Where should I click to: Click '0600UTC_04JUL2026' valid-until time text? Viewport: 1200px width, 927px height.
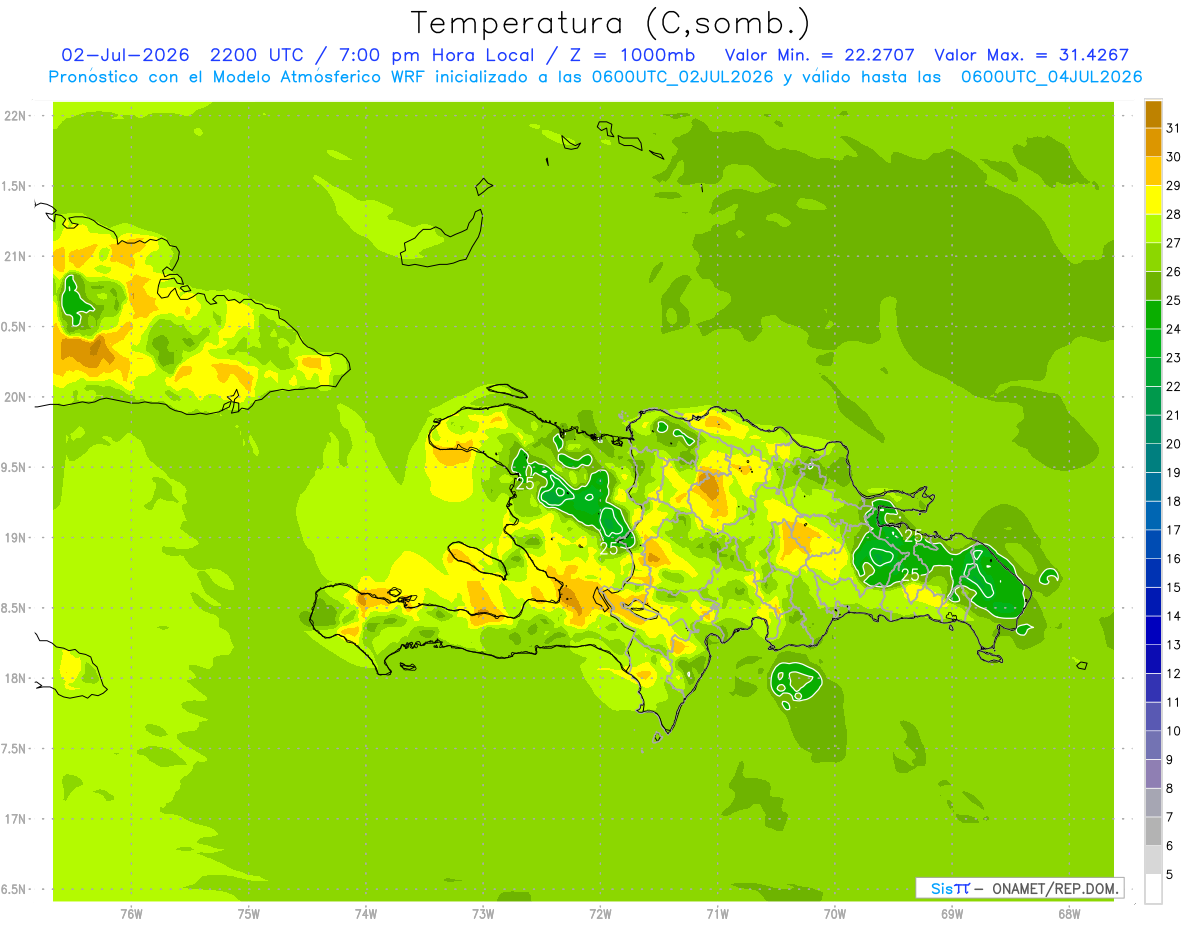coord(1051,76)
